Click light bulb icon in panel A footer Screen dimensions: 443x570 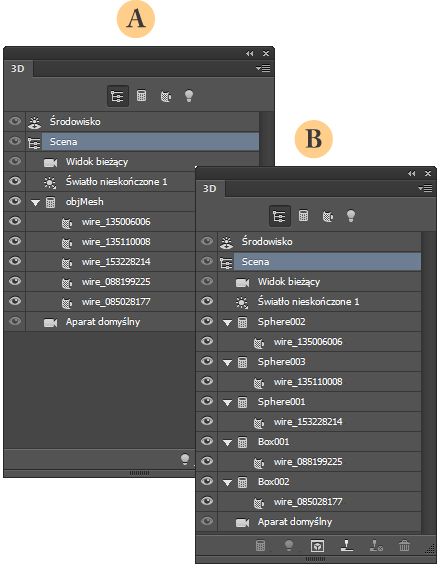click(x=185, y=459)
